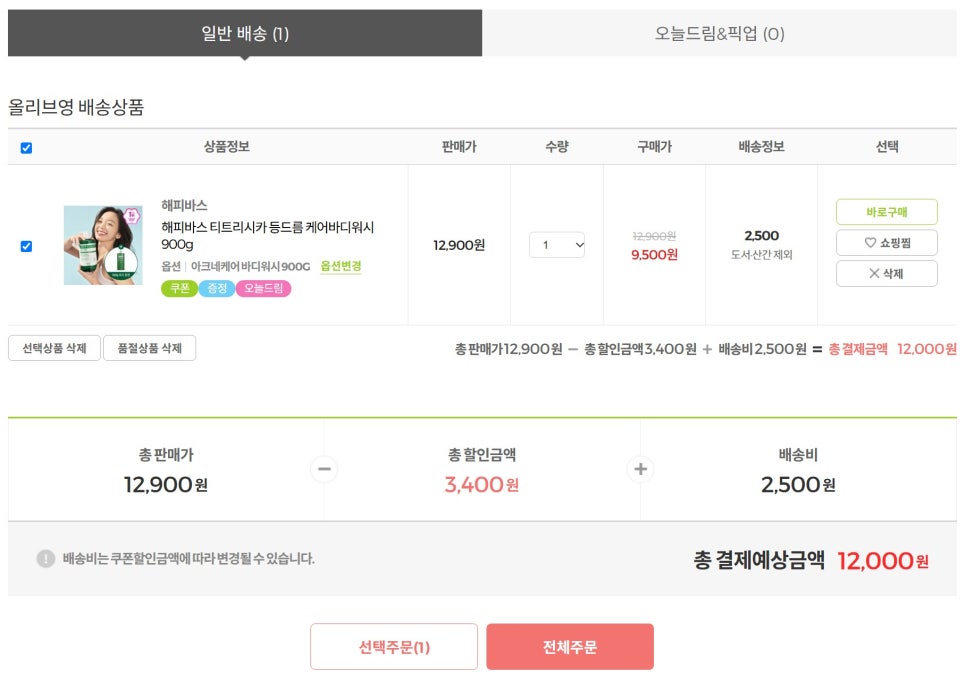Toggle the select-all checkbox in table header

click(26, 148)
